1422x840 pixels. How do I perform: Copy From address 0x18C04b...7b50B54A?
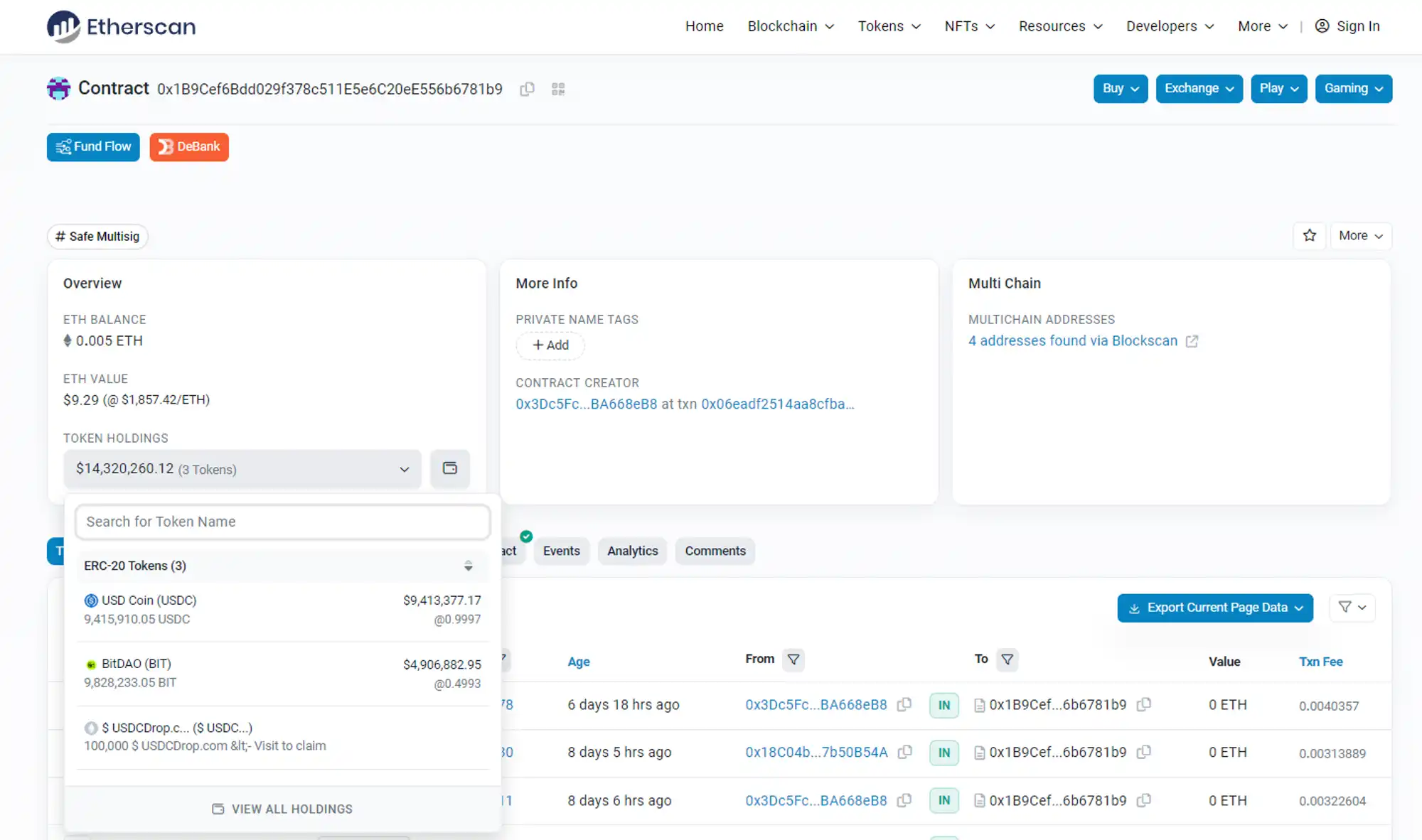[905, 752]
